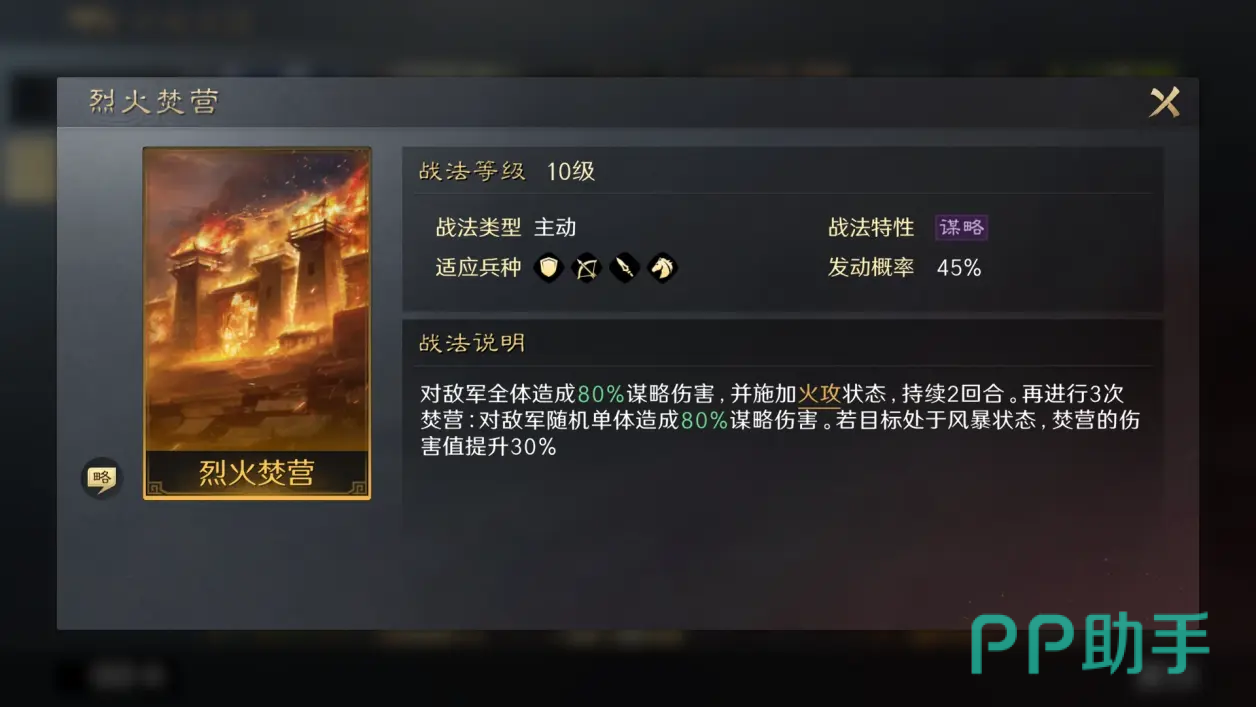Tap the 烈火焚营 card name banner

257,473
